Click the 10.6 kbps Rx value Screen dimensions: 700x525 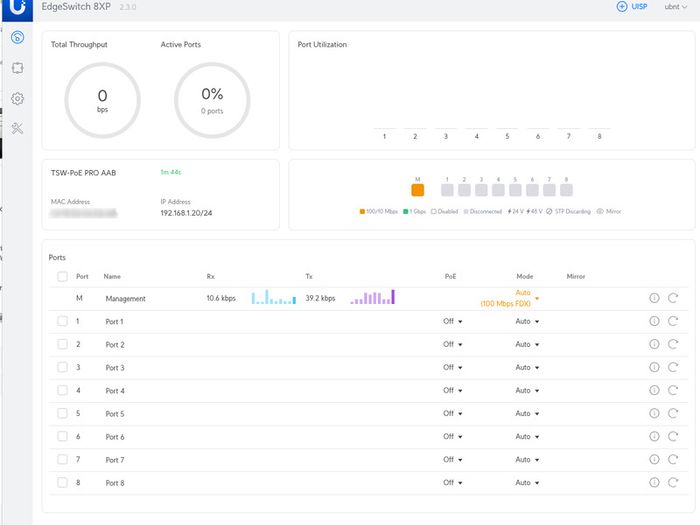point(221,298)
